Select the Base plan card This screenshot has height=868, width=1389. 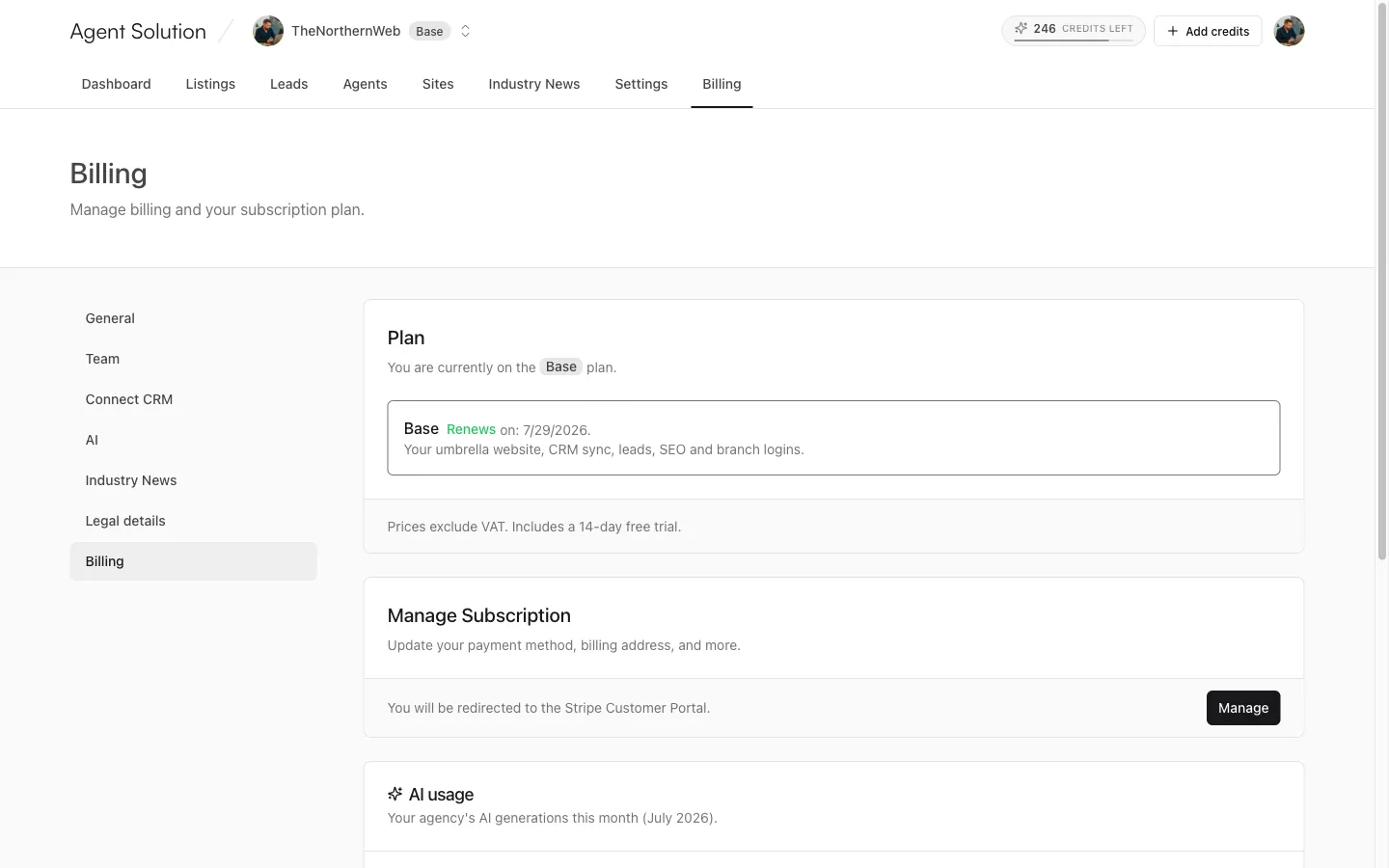click(x=833, y=438)
